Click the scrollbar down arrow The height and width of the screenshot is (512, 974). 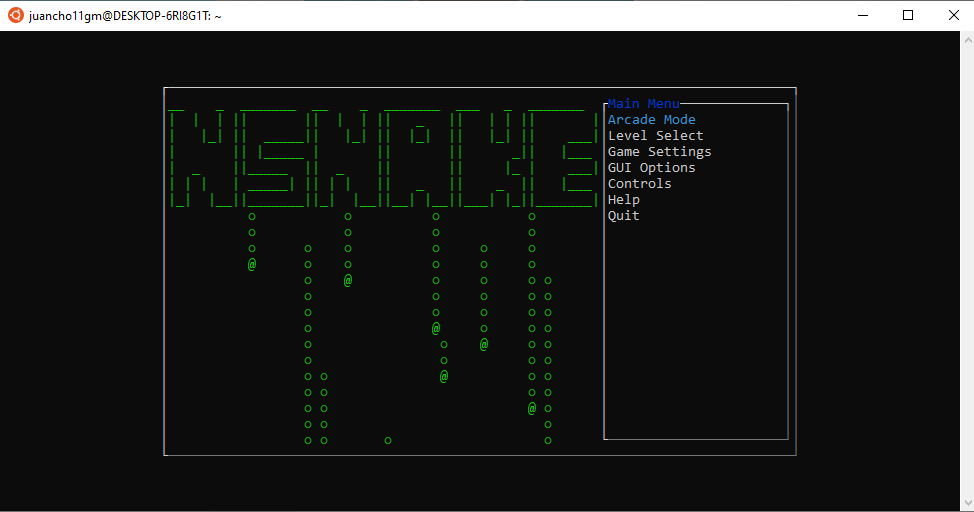pos(968,503)
